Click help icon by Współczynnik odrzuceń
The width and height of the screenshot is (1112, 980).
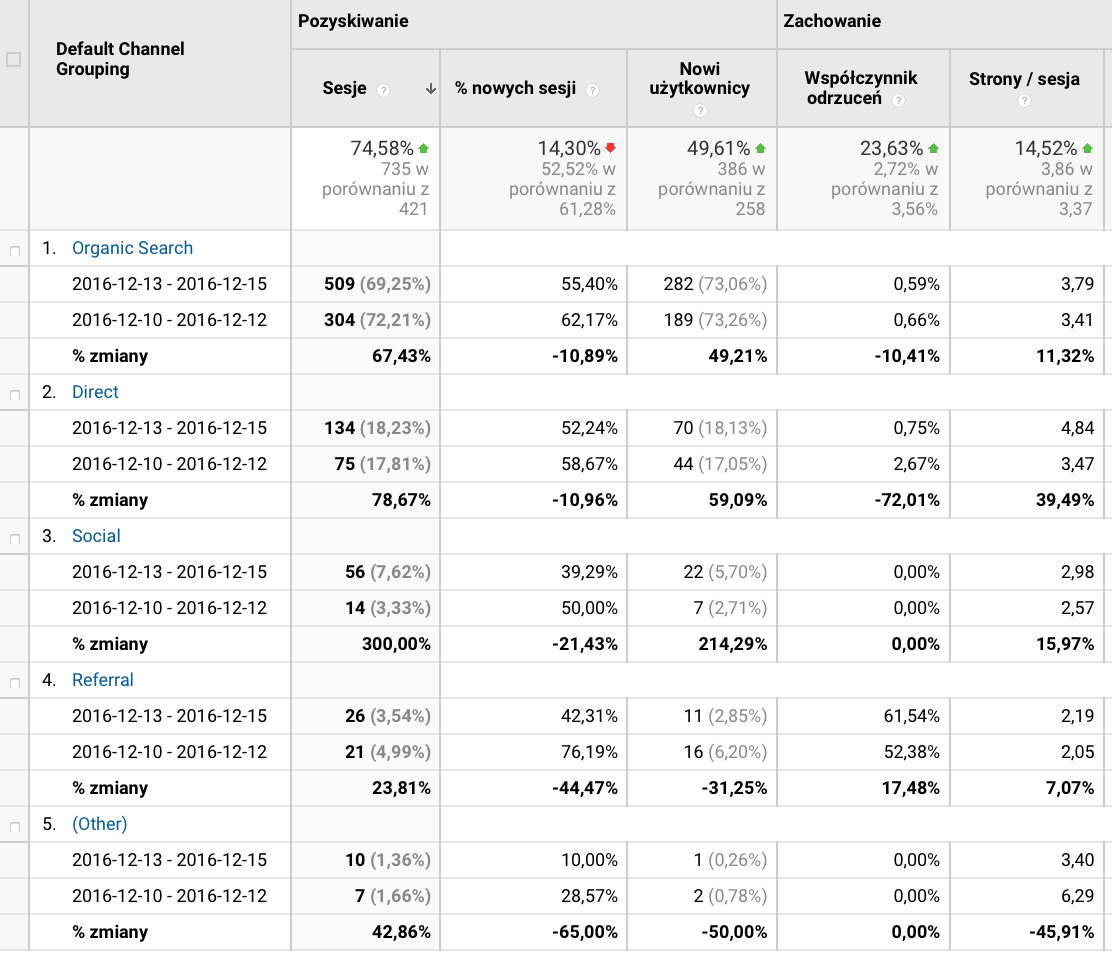(898, 100)
